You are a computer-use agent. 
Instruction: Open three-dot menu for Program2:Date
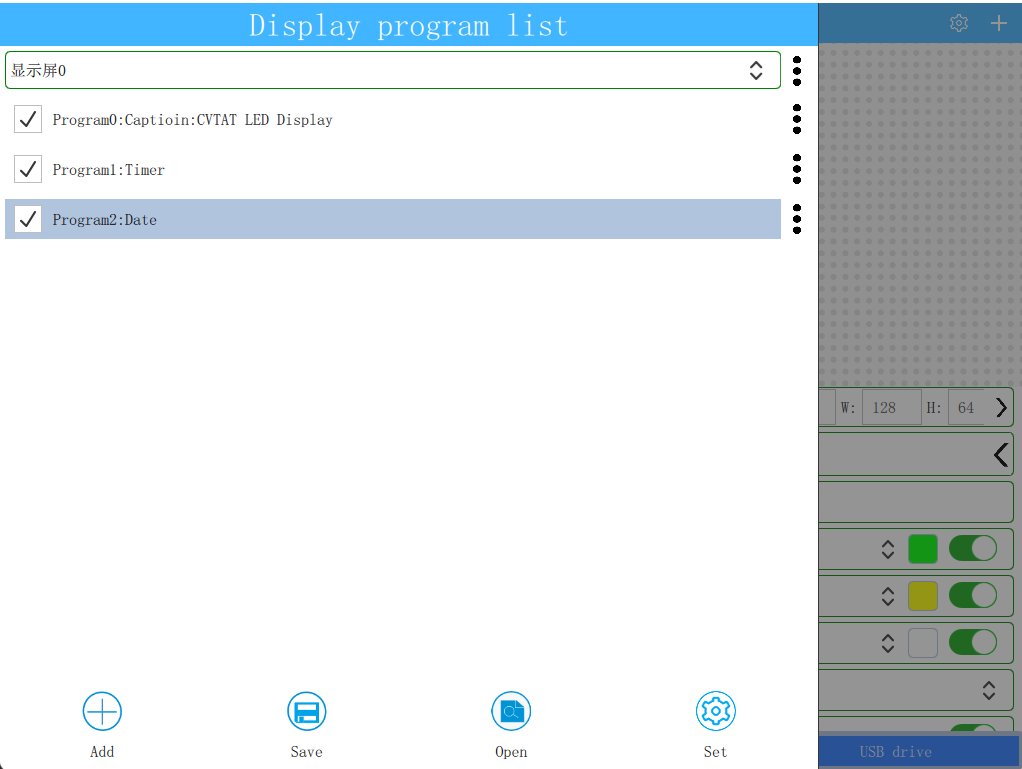796,219
